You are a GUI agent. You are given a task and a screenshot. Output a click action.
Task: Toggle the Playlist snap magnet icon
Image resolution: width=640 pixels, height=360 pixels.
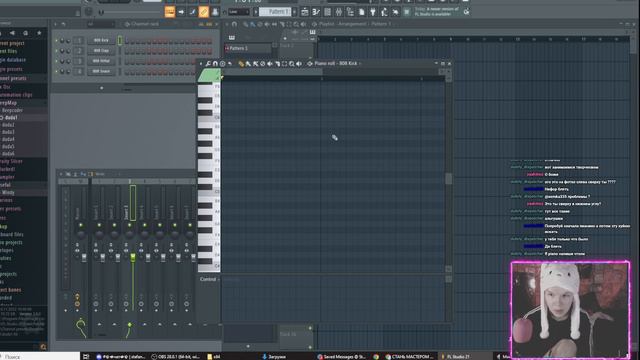234,24
